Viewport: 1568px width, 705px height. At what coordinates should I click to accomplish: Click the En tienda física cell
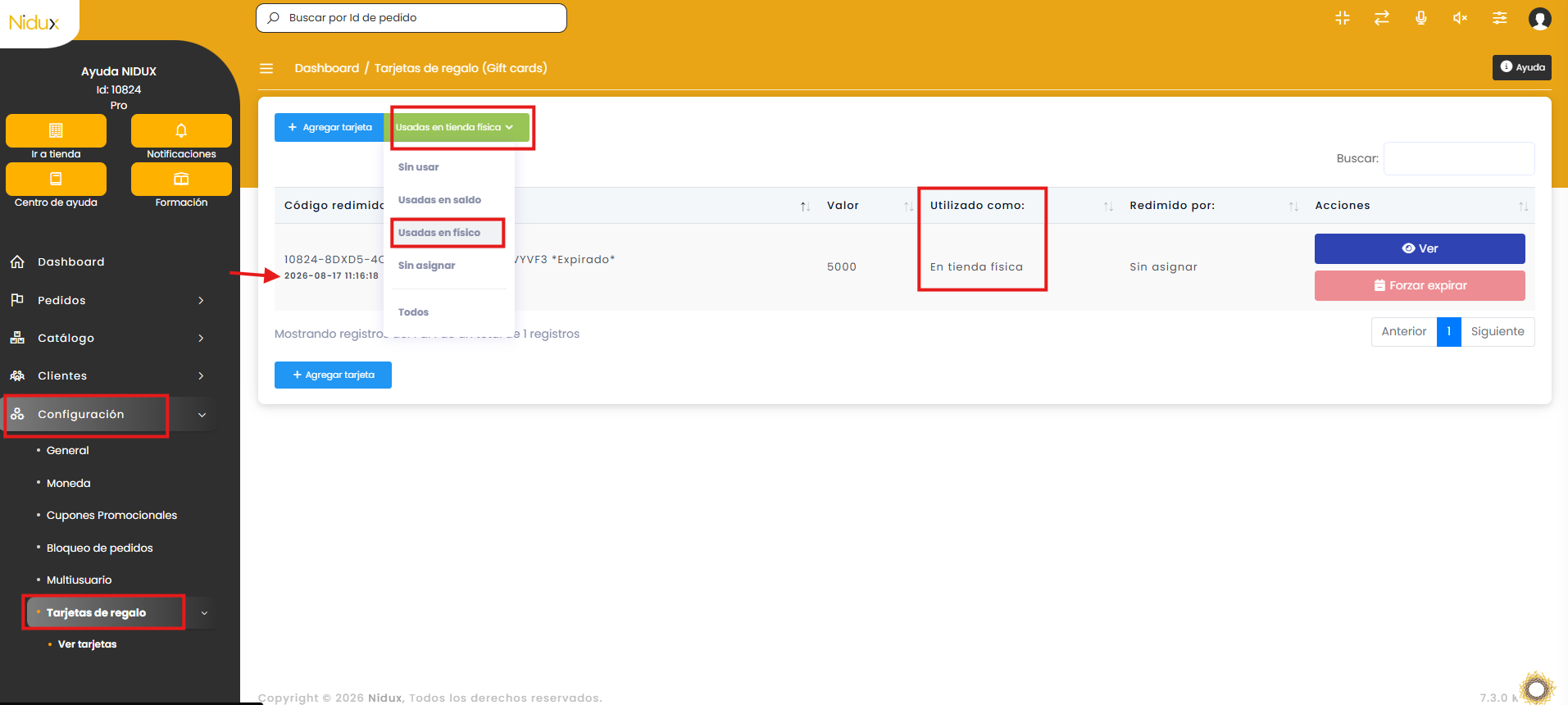tap(976, 266)
